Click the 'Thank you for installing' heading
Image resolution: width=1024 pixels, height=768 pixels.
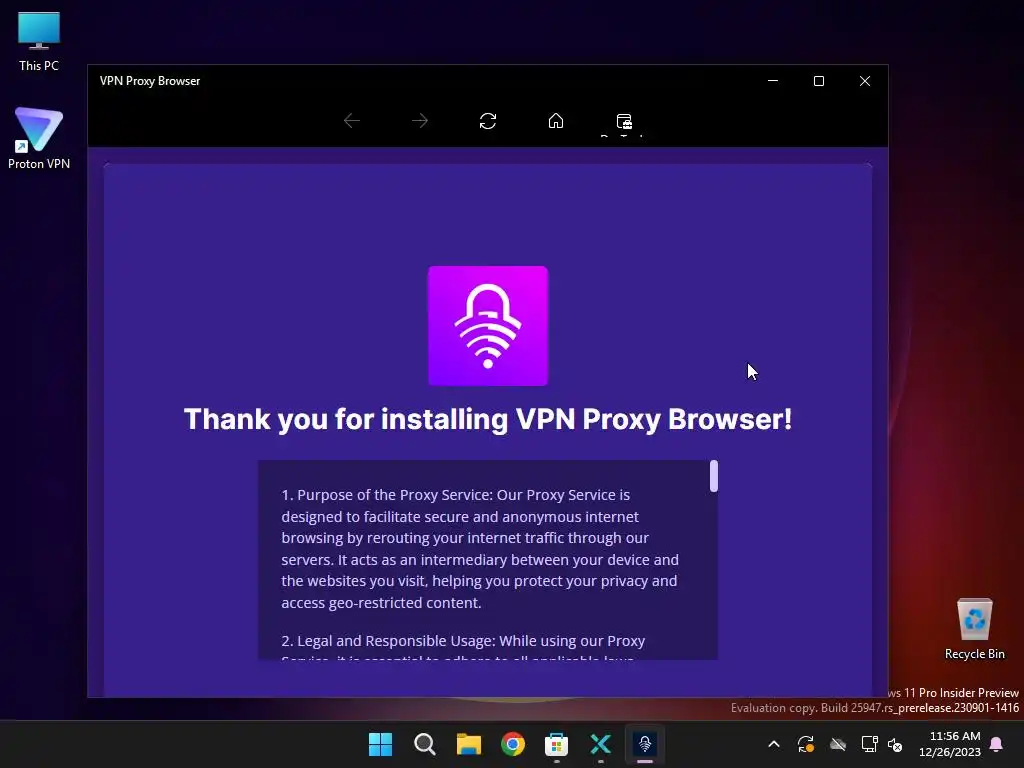coord(488,419)
